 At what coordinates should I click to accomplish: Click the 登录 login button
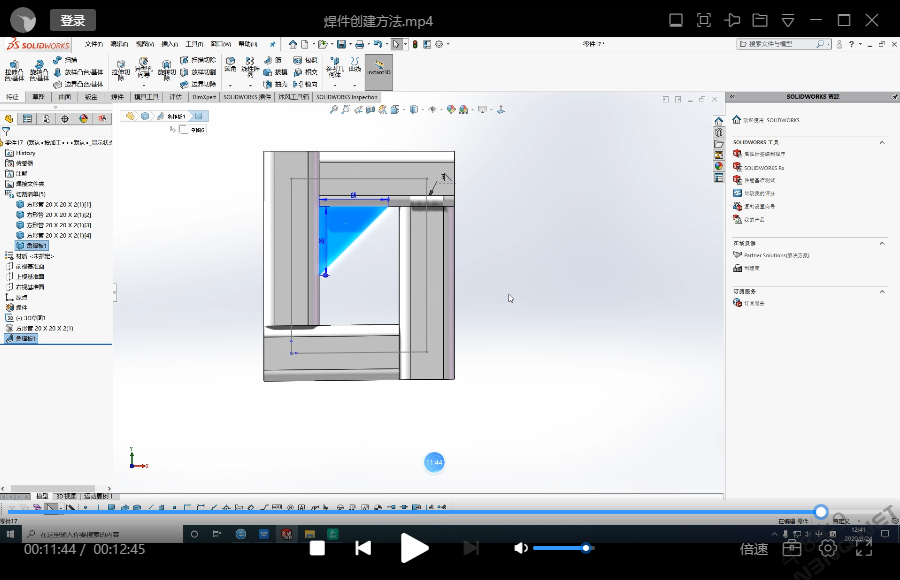[72, 21]
